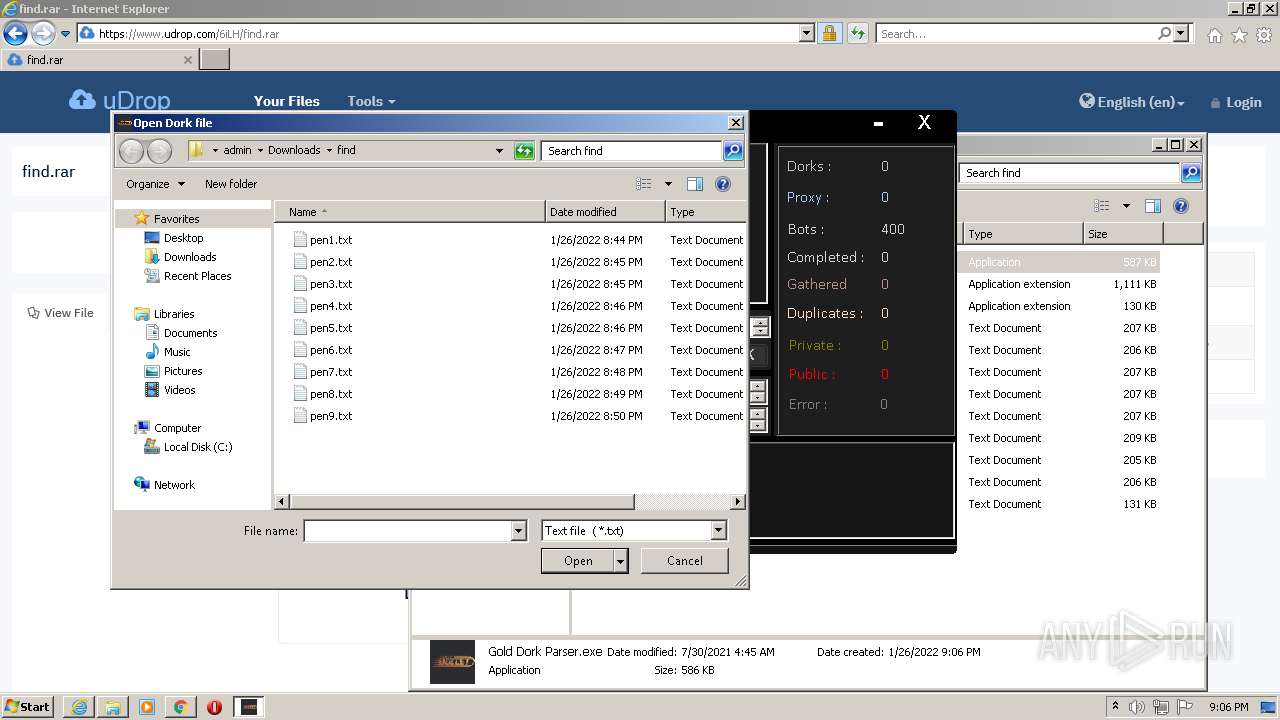
Task: Click the security lock icon in address bar
Action: click(x=829, y=34)
